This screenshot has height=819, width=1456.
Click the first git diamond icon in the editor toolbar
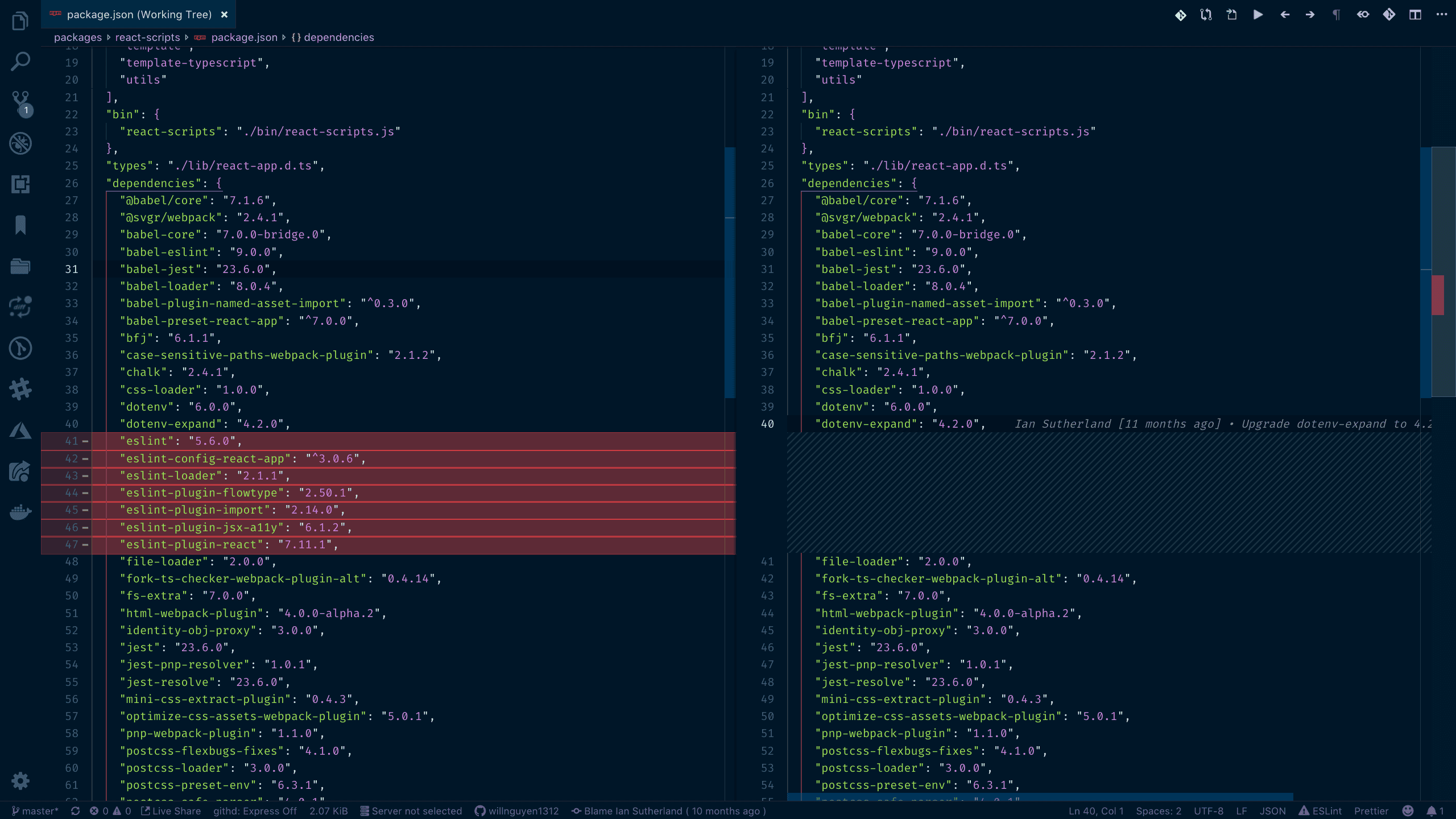click(1181, 15)
